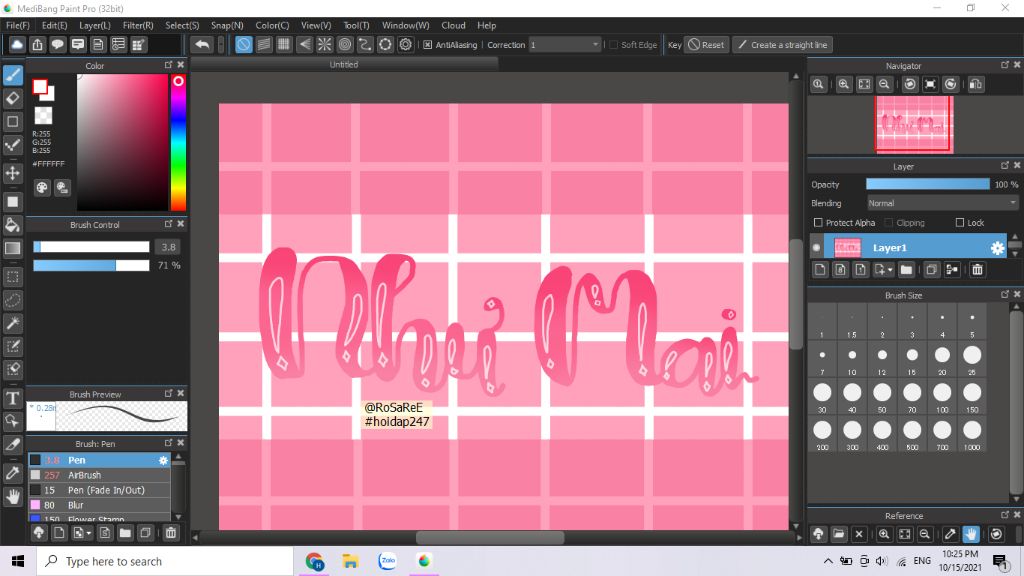Select the Move tool

coord(12,173)
